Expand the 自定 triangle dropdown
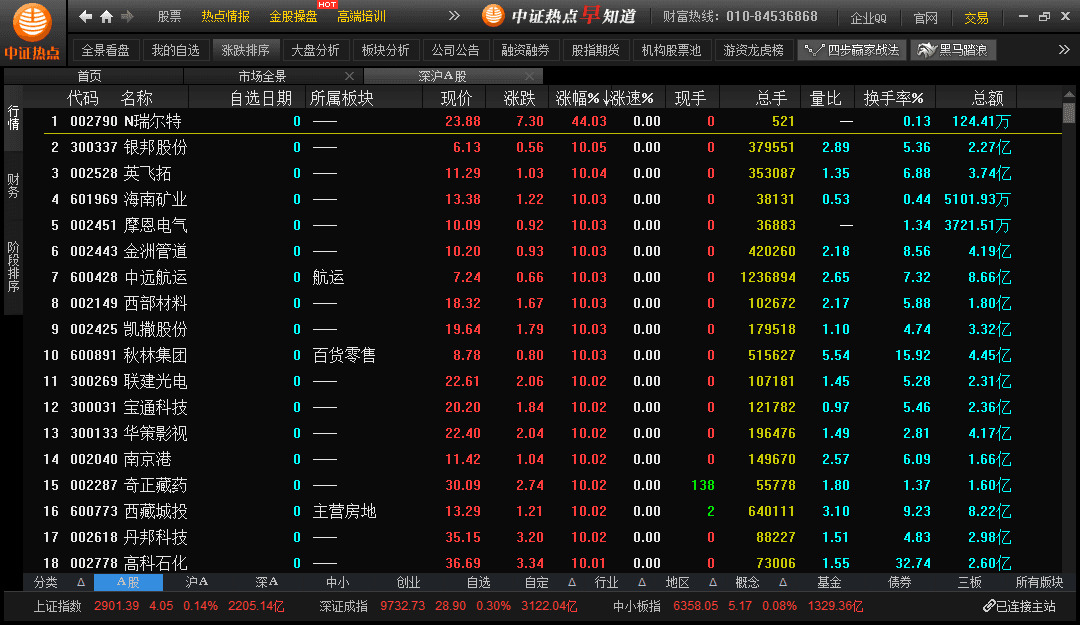Screen dimensions: 1080x625 [572, 582]
